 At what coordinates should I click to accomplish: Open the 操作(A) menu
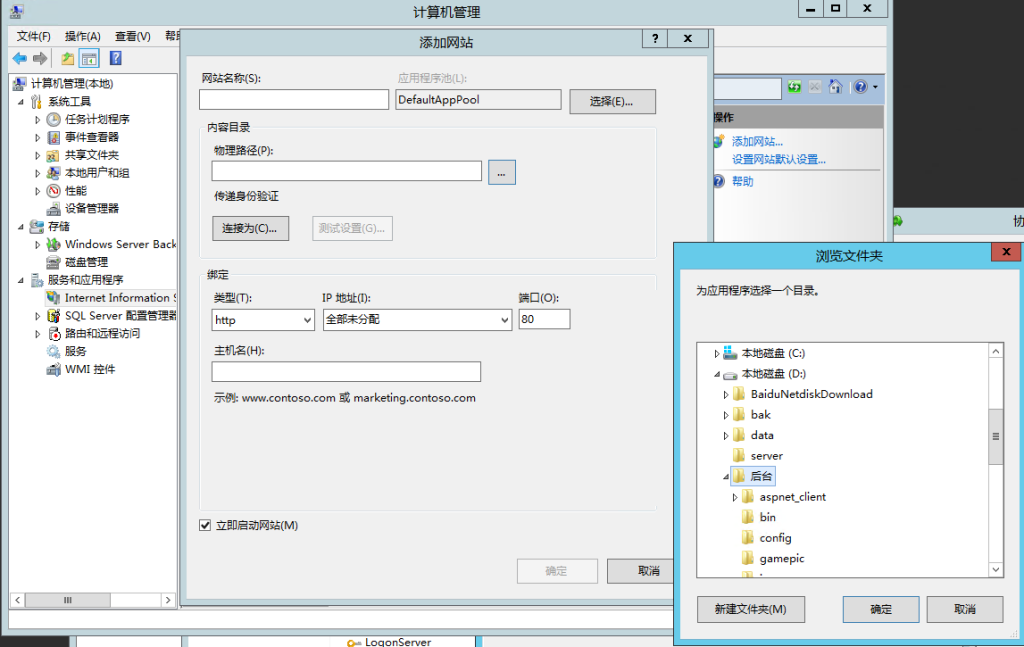click(82, 36)
